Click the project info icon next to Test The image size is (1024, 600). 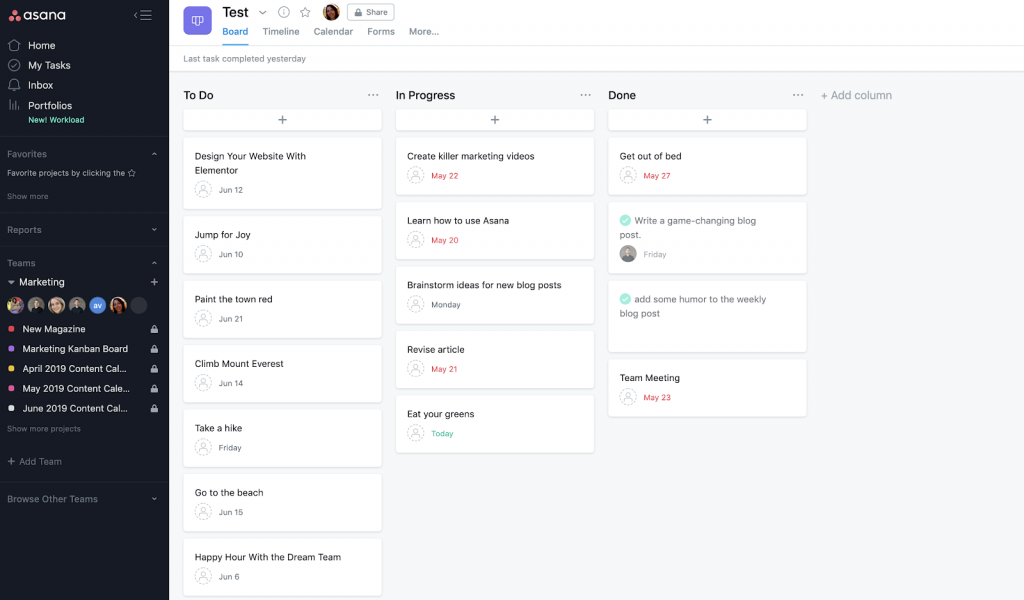pyautogui.click(x=284, y=12)
